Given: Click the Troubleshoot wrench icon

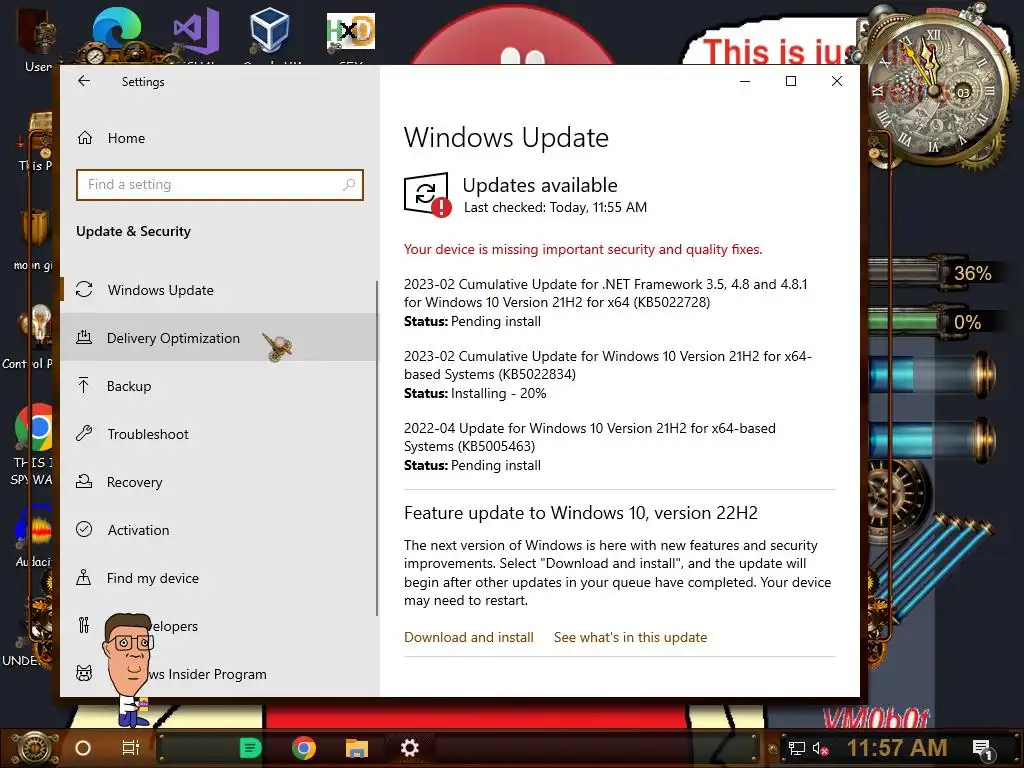Looking at the screenshot, I should [84, 433].
